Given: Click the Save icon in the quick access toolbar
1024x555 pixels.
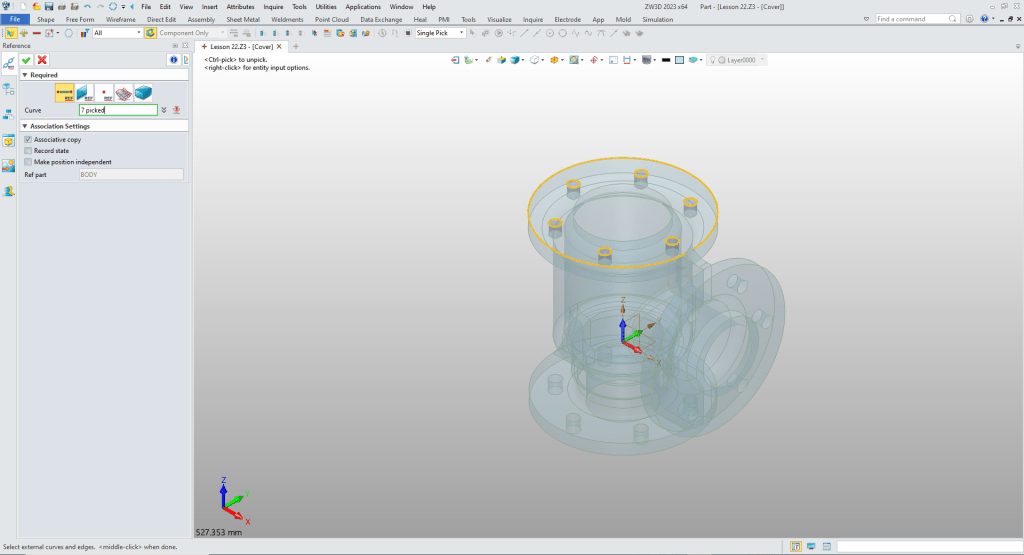Looking at the screenshot, I should [49, 6].
